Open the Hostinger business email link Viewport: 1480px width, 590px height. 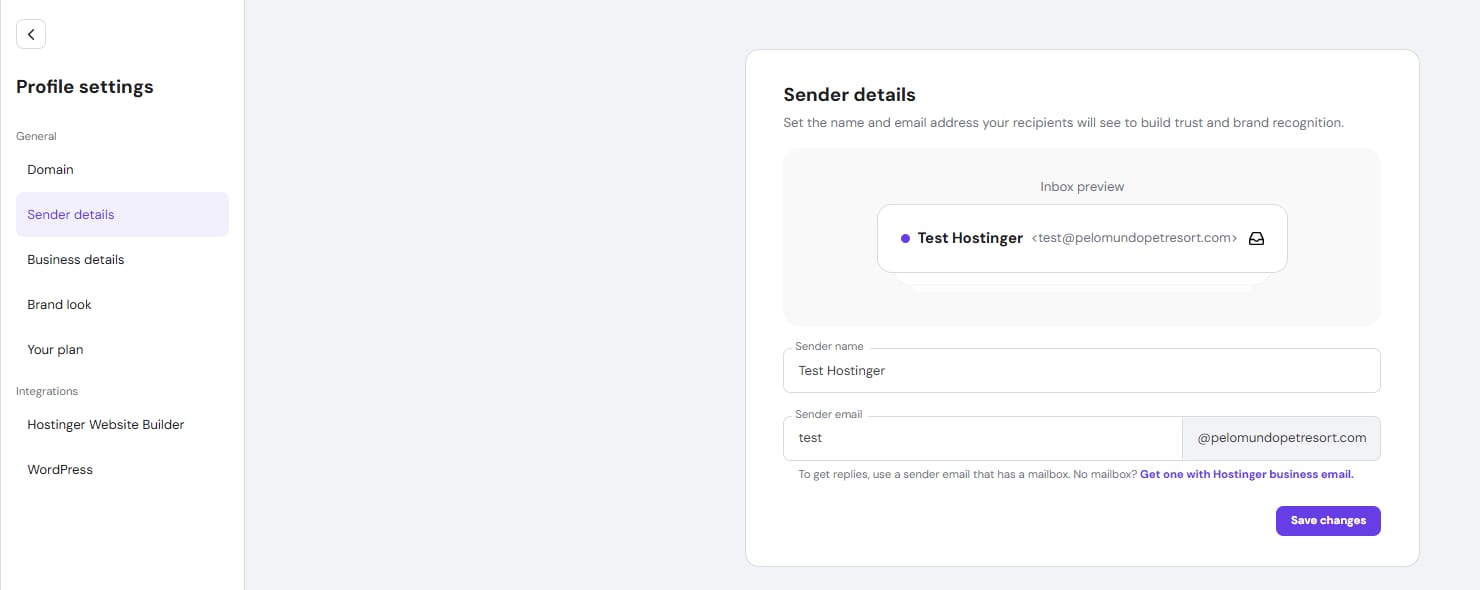1246,475
